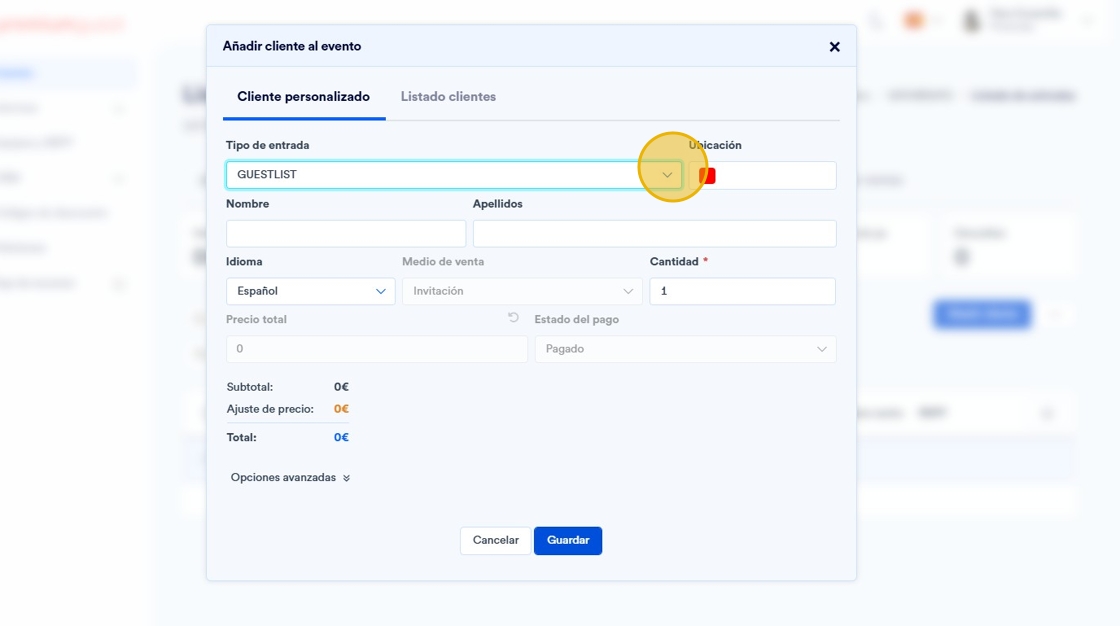
Task: Close the Añadir cliente al evento dialog
Action: tap(834, 46)
